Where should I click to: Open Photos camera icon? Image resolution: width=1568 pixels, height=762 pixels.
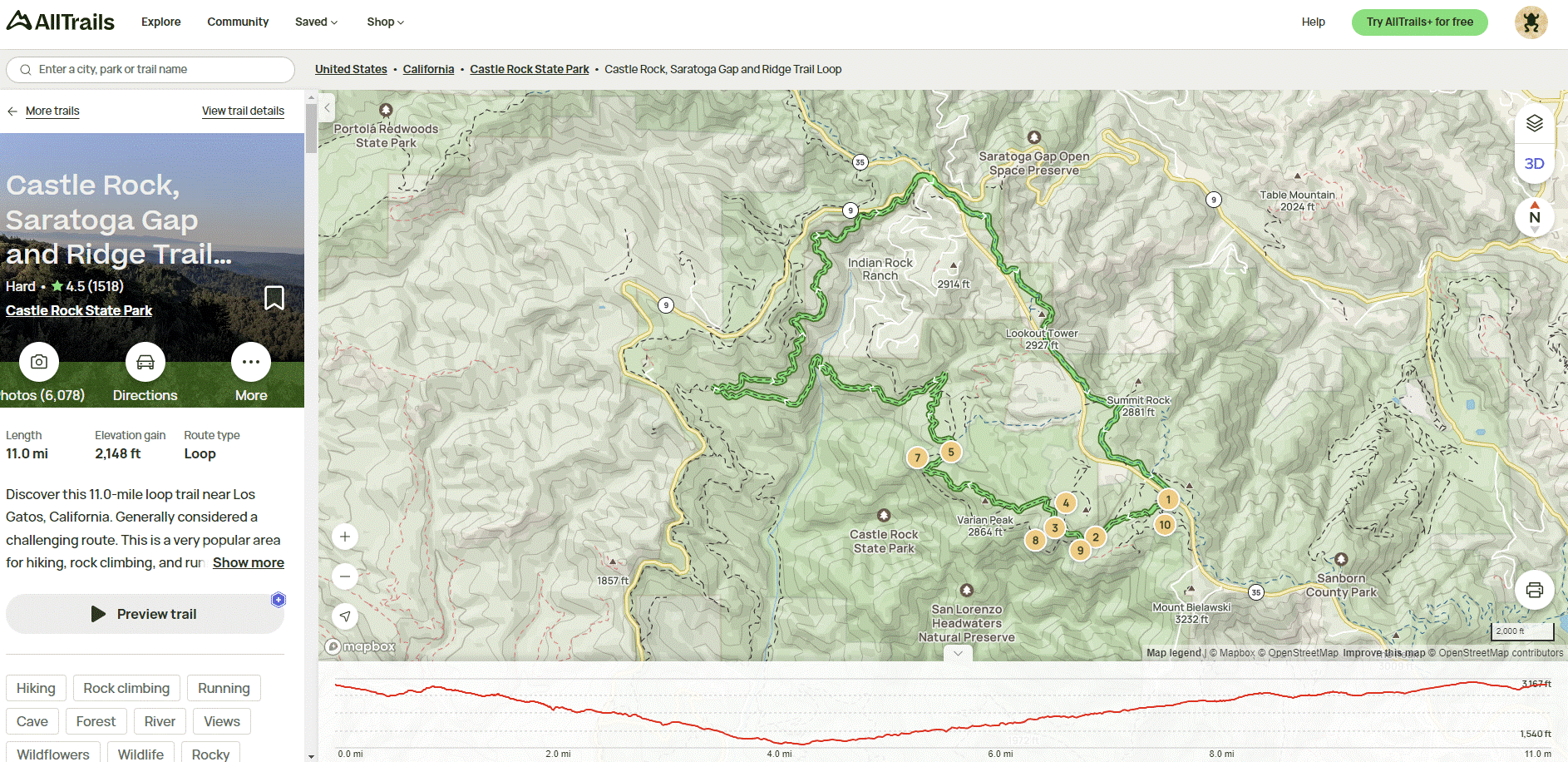point(39,362)
